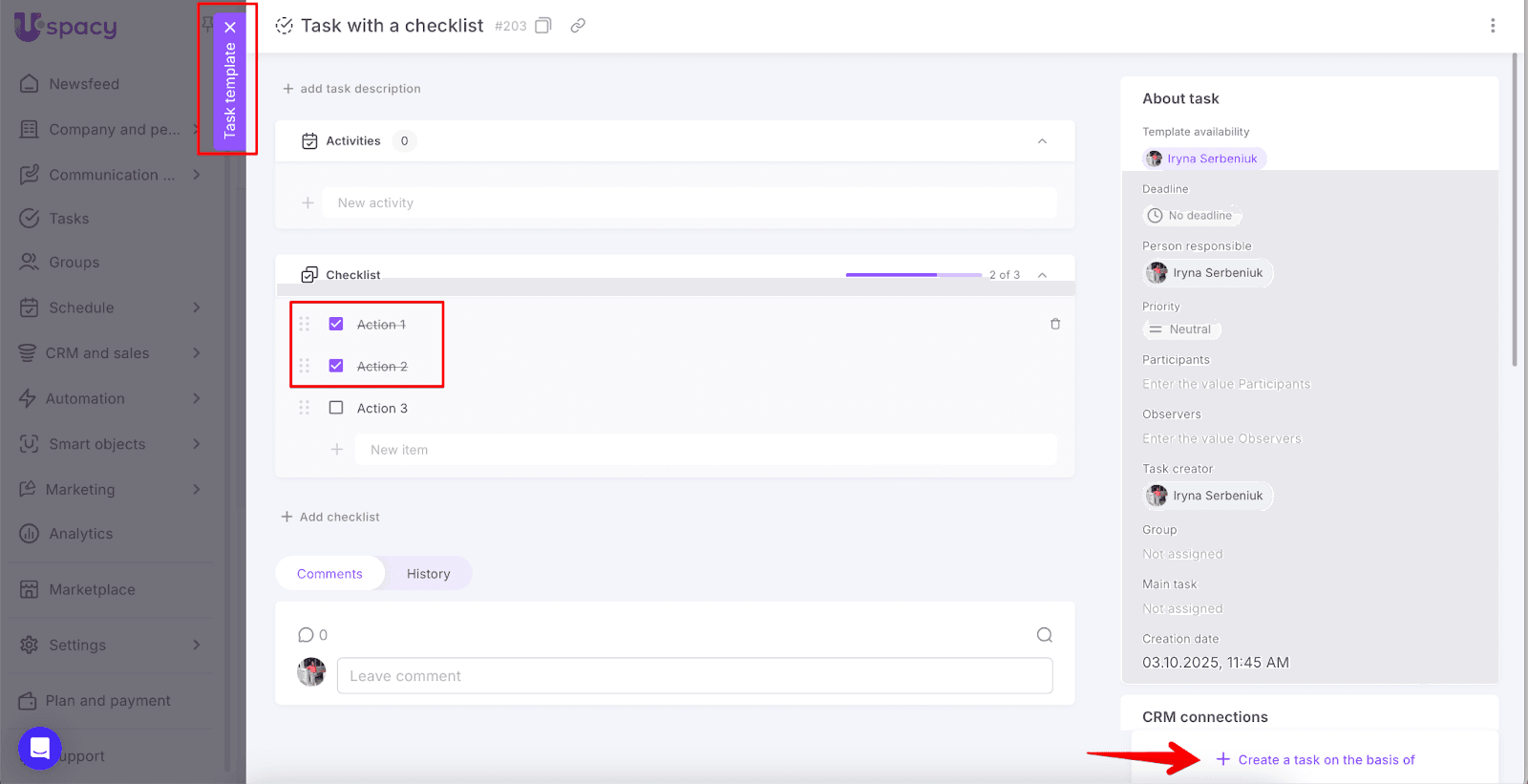This screenshot has width=1528, height=784.
Task: Open the three-dot task options menu
Action: point(1493,26)
